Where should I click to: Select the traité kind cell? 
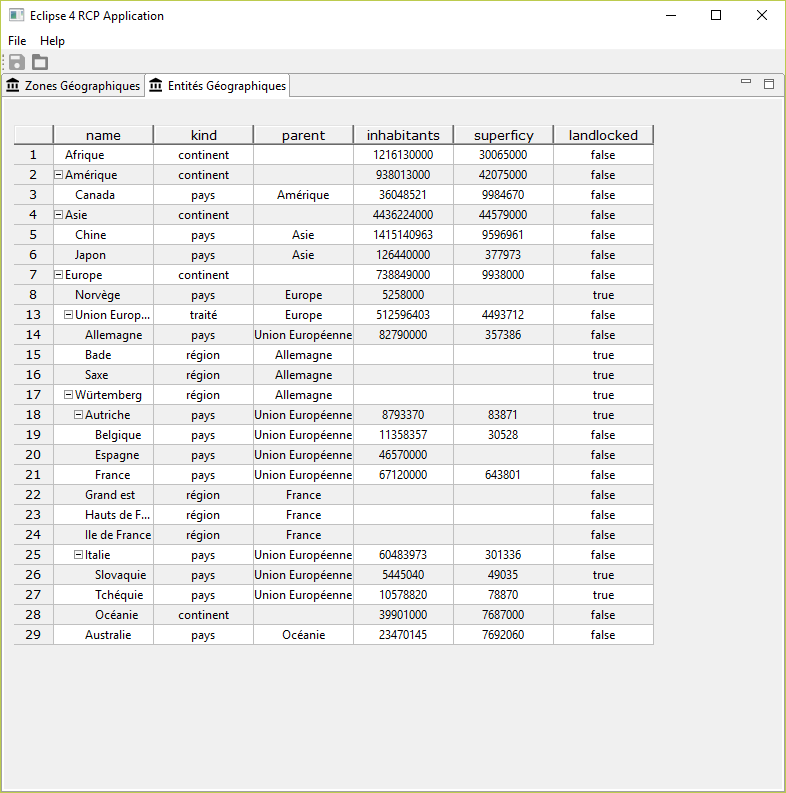pos(203,315)
